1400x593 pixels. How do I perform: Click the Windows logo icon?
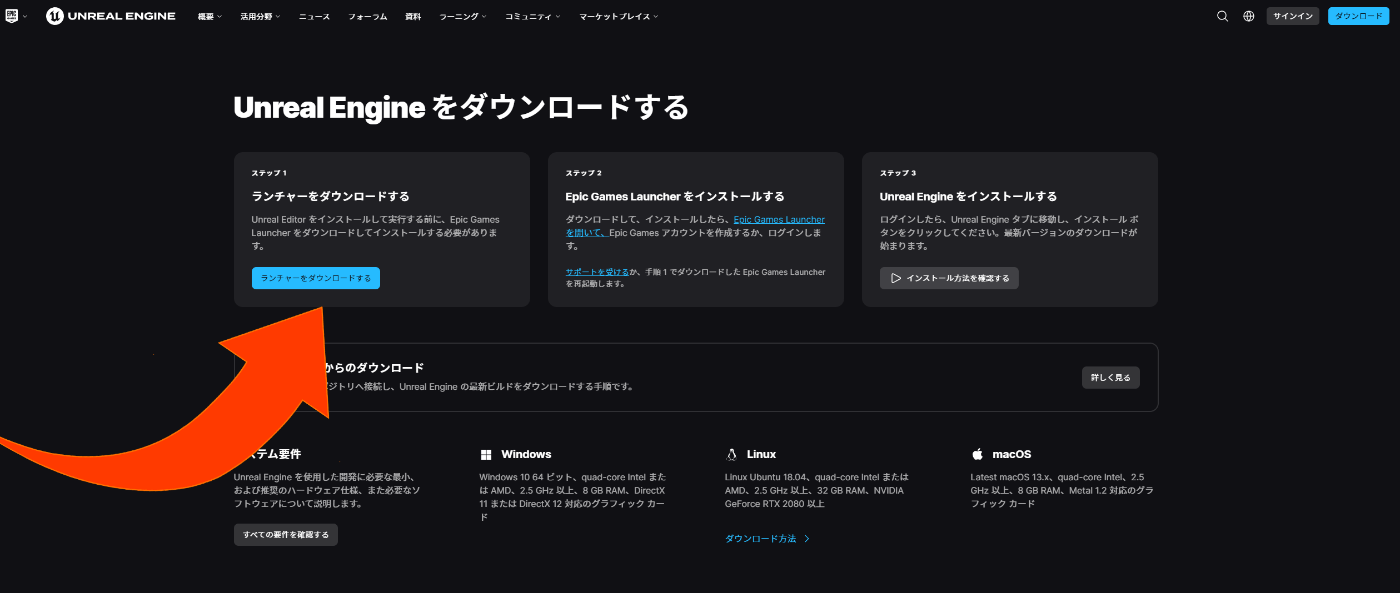point(486,454)
